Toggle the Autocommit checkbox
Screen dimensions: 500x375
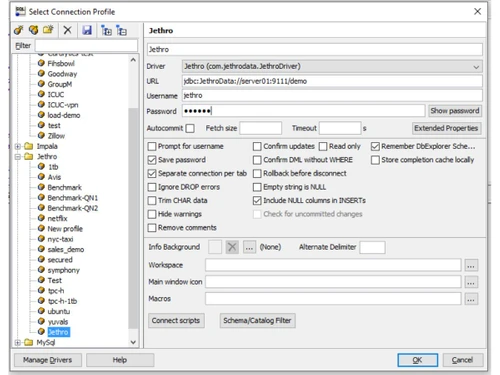click(x=190, y=128)
